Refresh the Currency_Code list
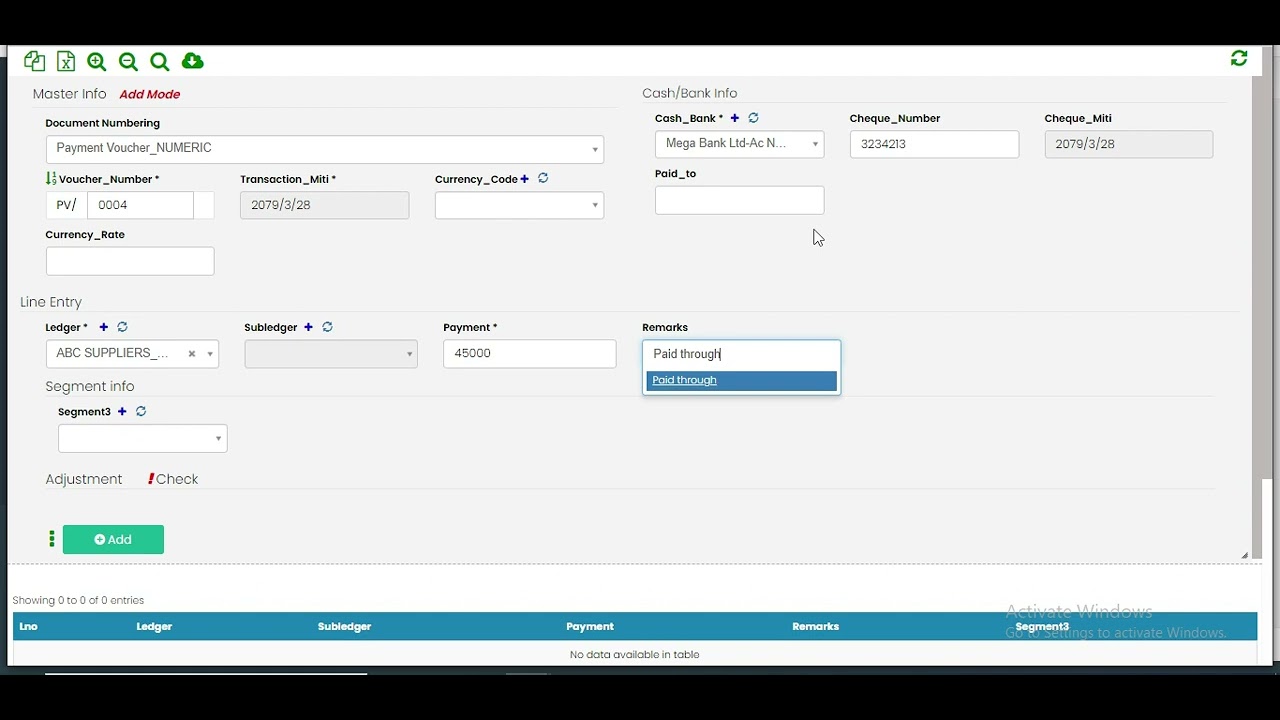1280x720 pixels. pos(543,178)
